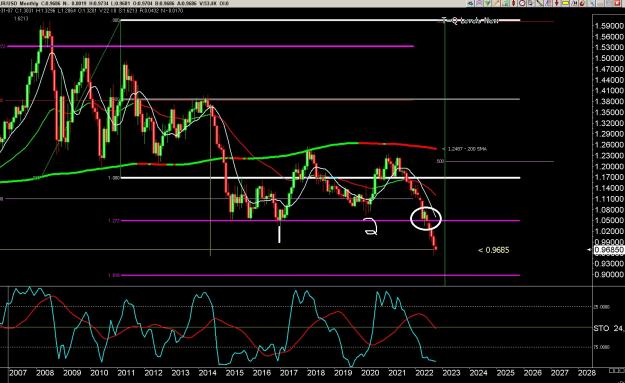Click the yellow rectangle toolbar icon

[x=565, y=3]
